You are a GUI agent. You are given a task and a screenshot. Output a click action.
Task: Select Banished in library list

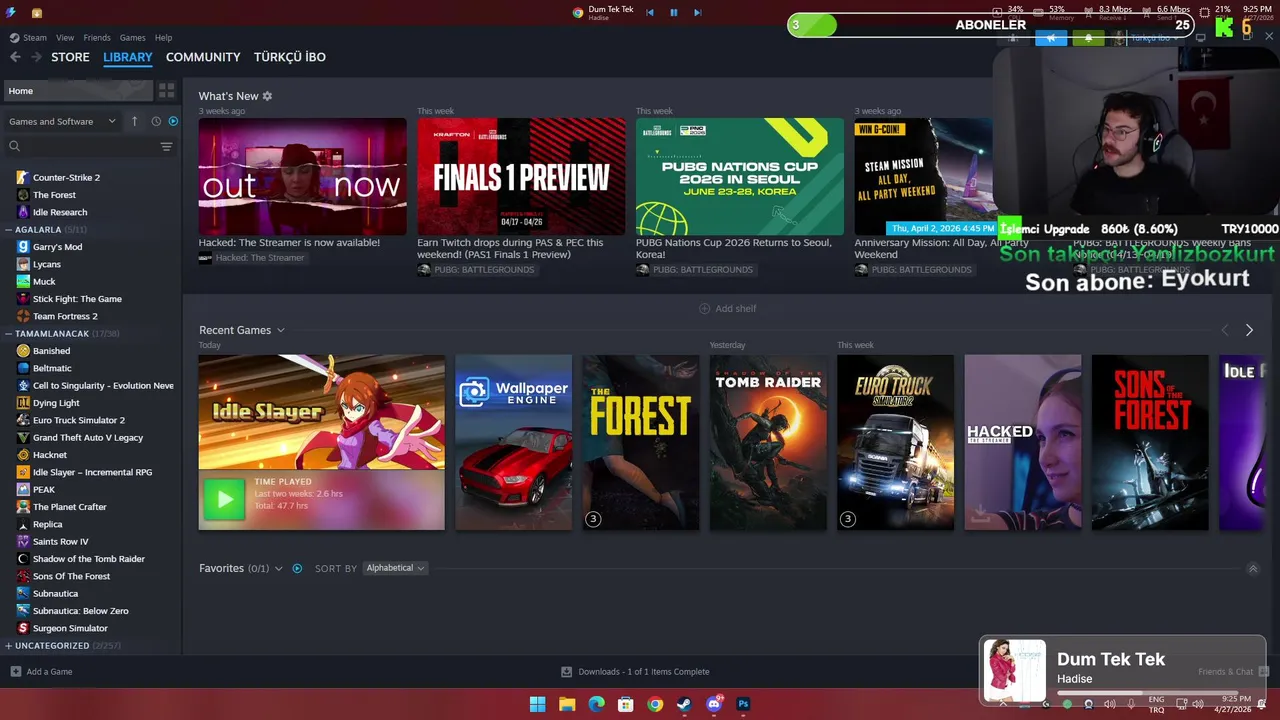coord(51,351)
